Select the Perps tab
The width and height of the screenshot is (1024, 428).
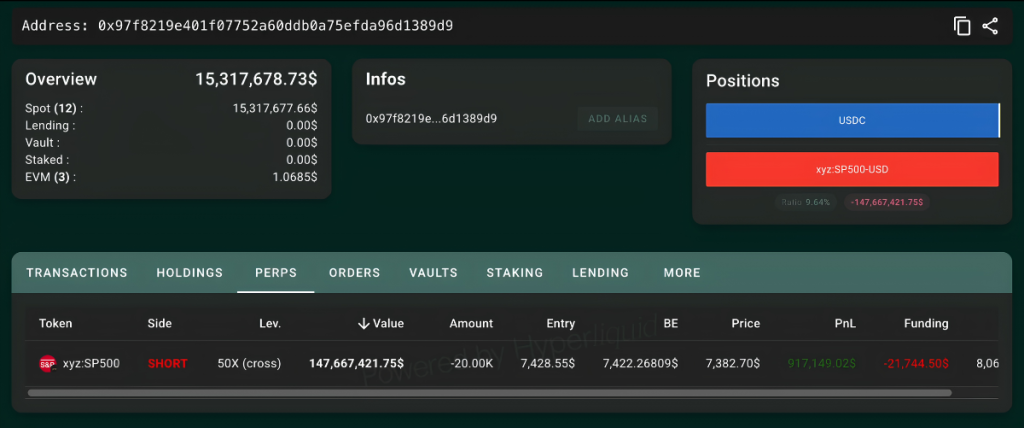pos(276,272)
